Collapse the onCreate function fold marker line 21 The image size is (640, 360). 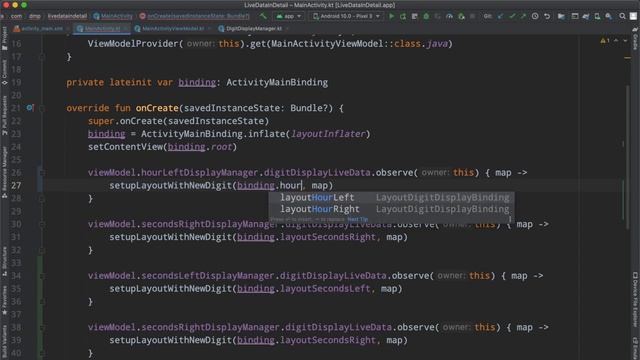click(42, 108)
